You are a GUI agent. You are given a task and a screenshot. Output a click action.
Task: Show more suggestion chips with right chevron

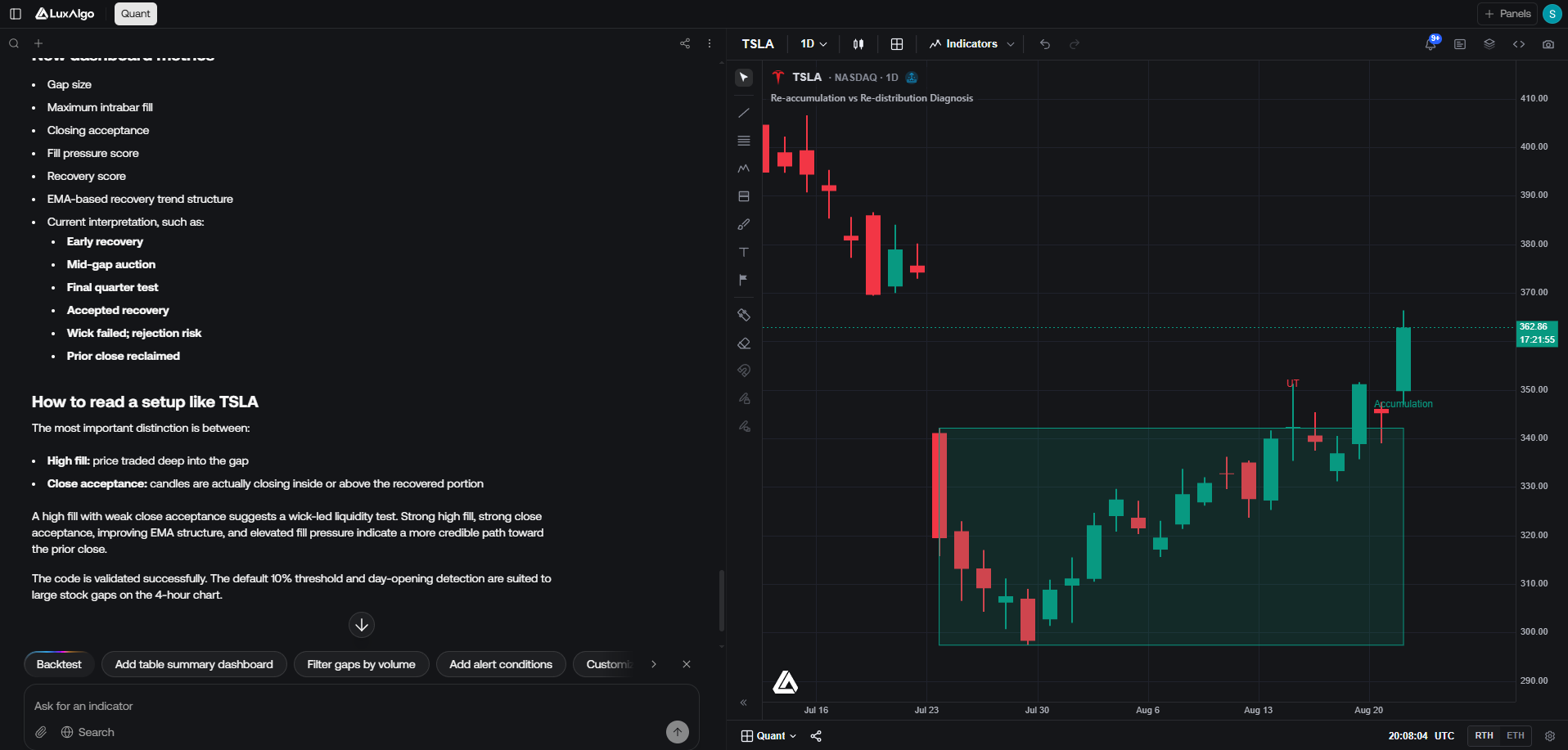654,664
